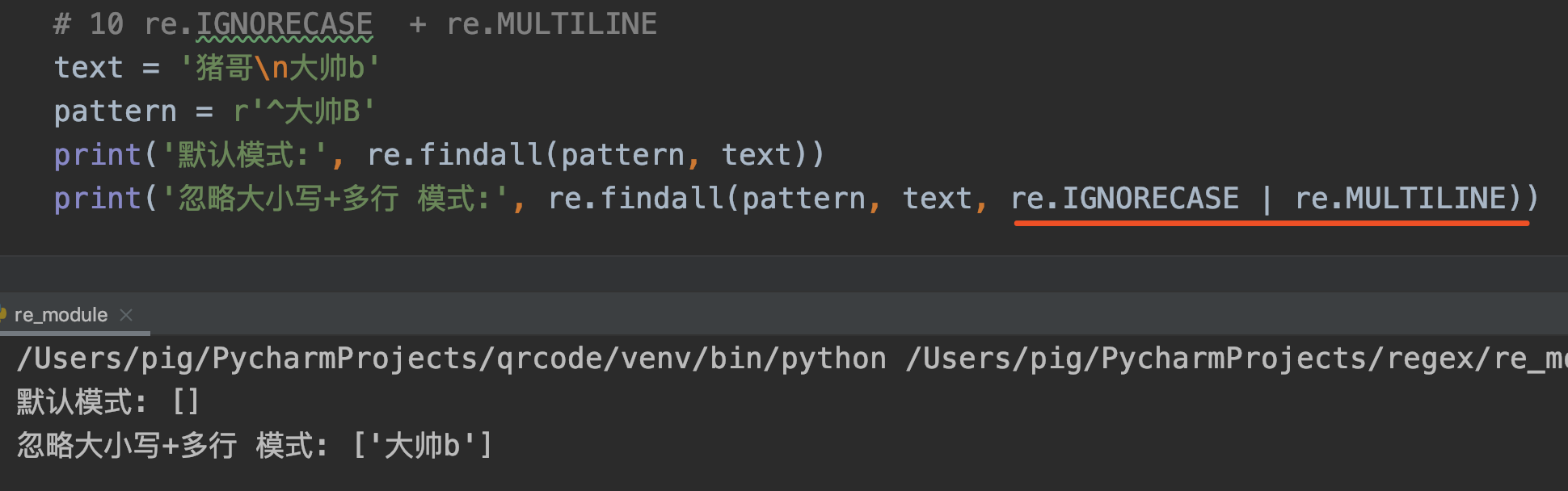The image size is (1568, 491).
Task: Click the ['大帅b'] result in console output
Action: [x=423, y=445]
